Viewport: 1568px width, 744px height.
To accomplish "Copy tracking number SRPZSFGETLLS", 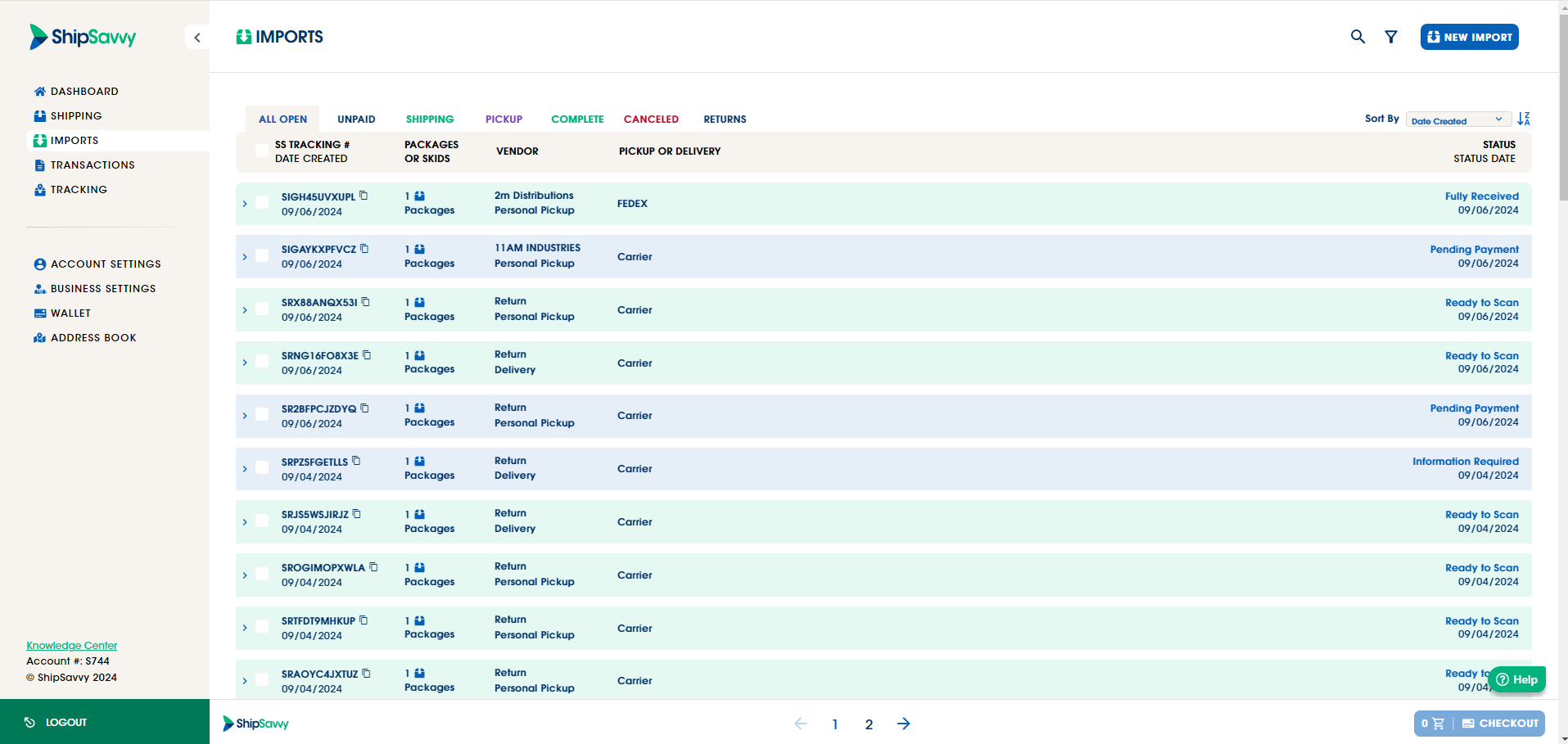I will [x=356, y=461].
